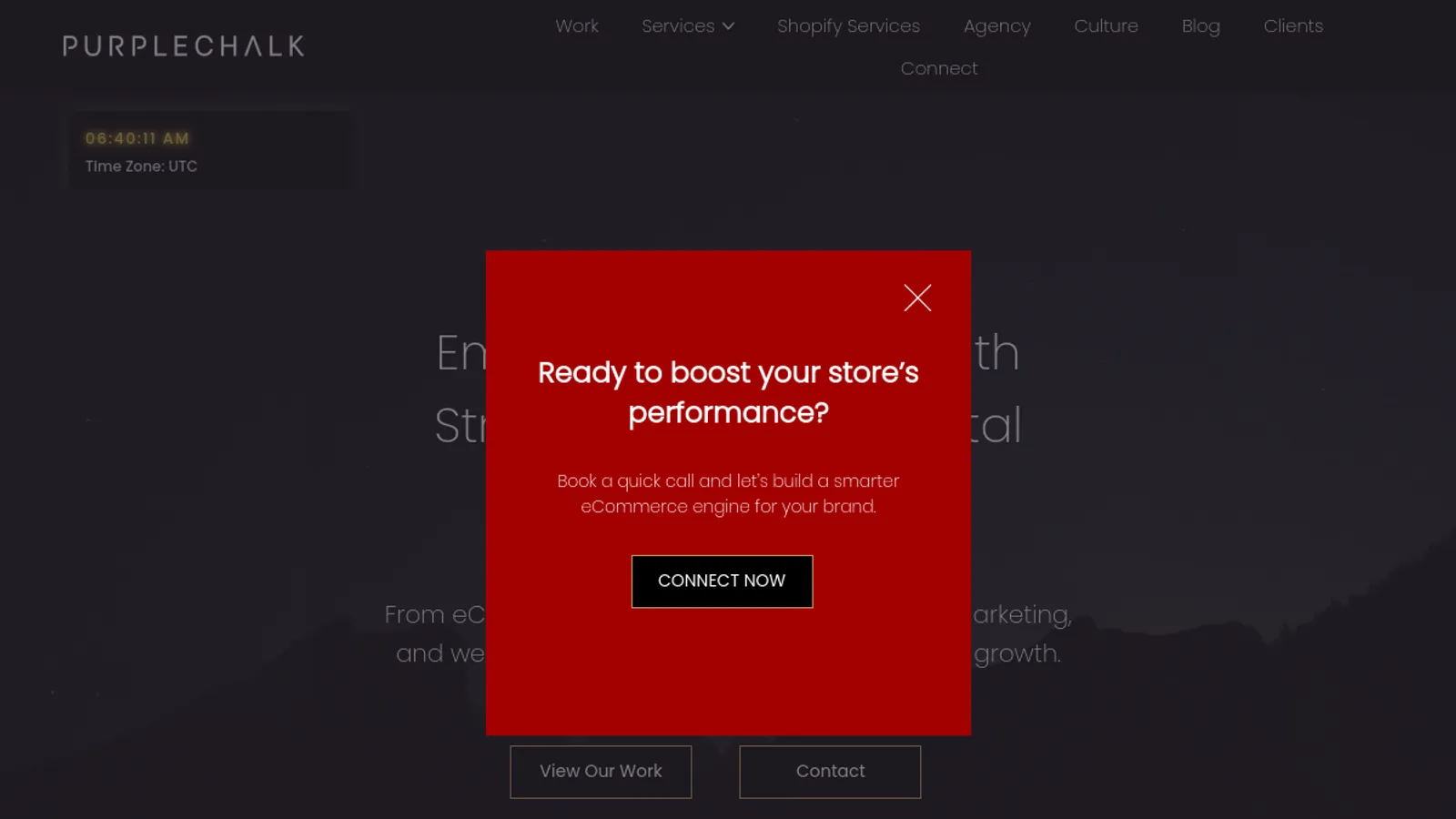Open the Work menu item
The image size is (1456, 819).
point(577,26)
